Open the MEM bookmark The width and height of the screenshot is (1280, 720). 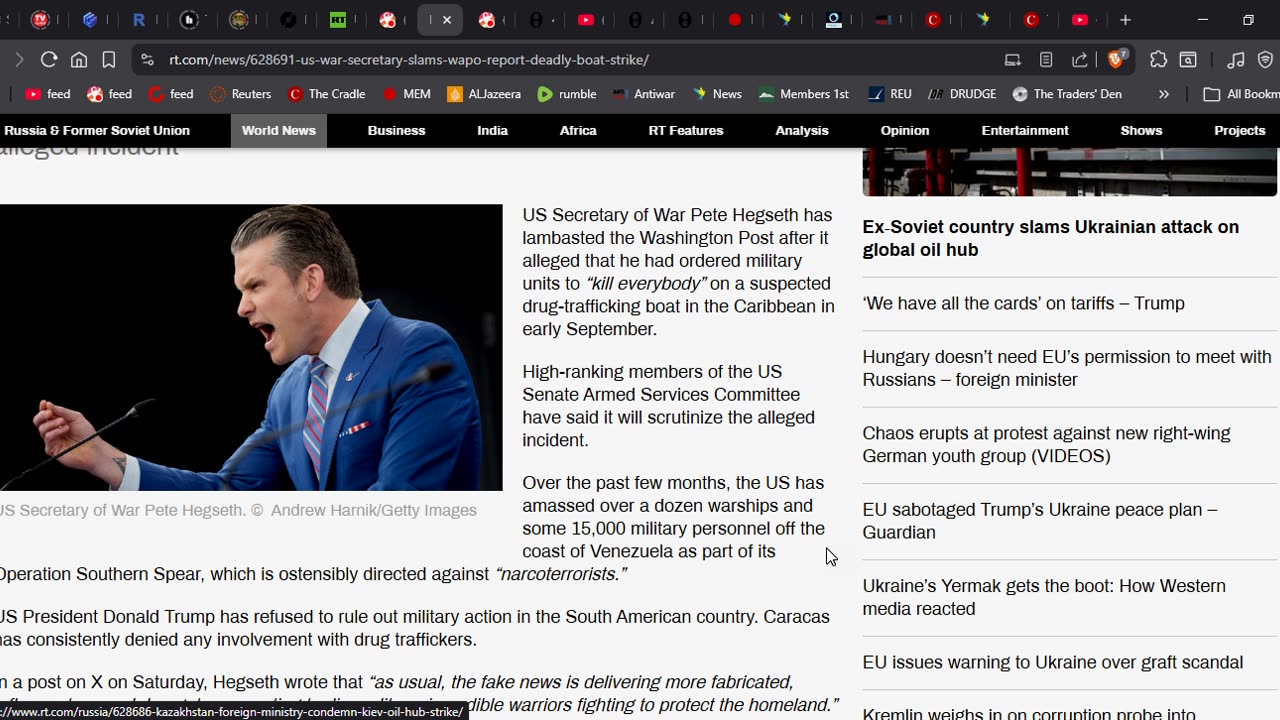point(407,94)
